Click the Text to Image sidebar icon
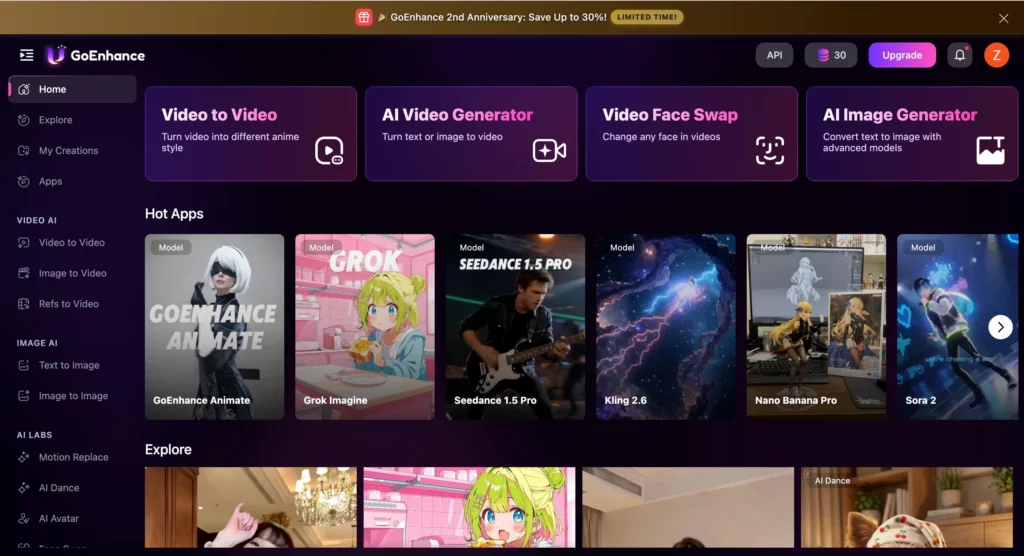Screen dimensions: 1024x556 (24, 365)
